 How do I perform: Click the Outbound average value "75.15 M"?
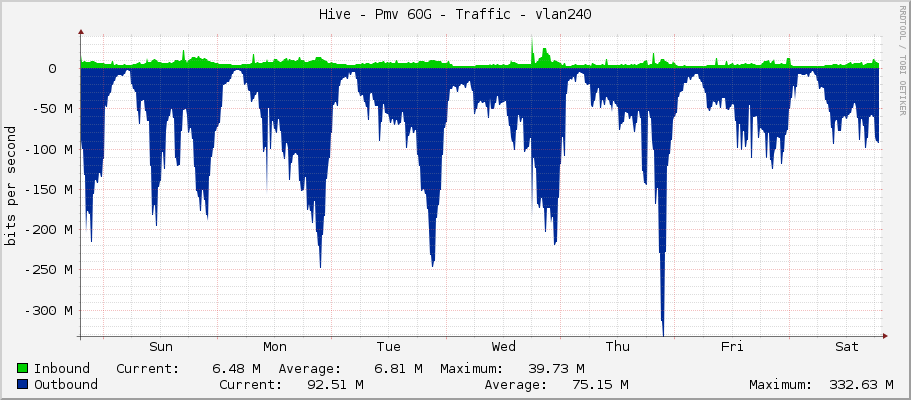(x=600, y=384)
